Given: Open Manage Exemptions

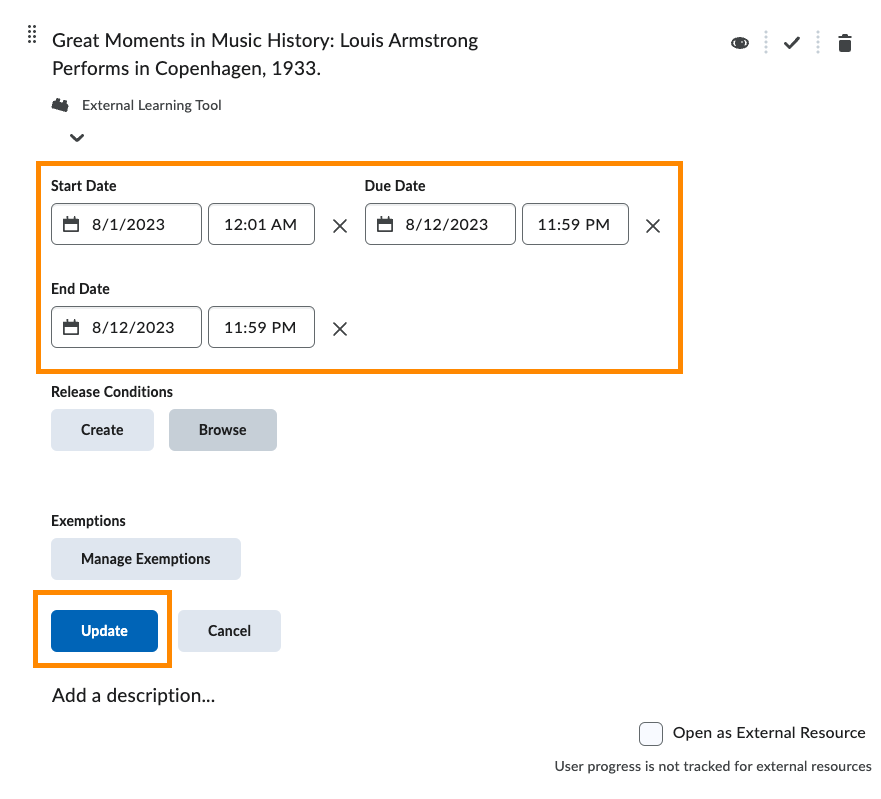Looking at the screenshot, I should coord(146,559).
